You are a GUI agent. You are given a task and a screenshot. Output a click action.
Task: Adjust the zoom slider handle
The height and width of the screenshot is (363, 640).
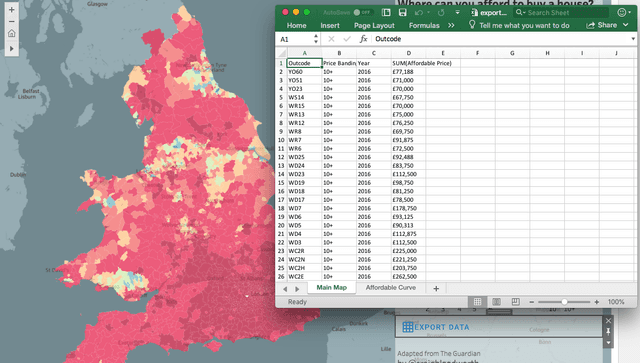564,302
